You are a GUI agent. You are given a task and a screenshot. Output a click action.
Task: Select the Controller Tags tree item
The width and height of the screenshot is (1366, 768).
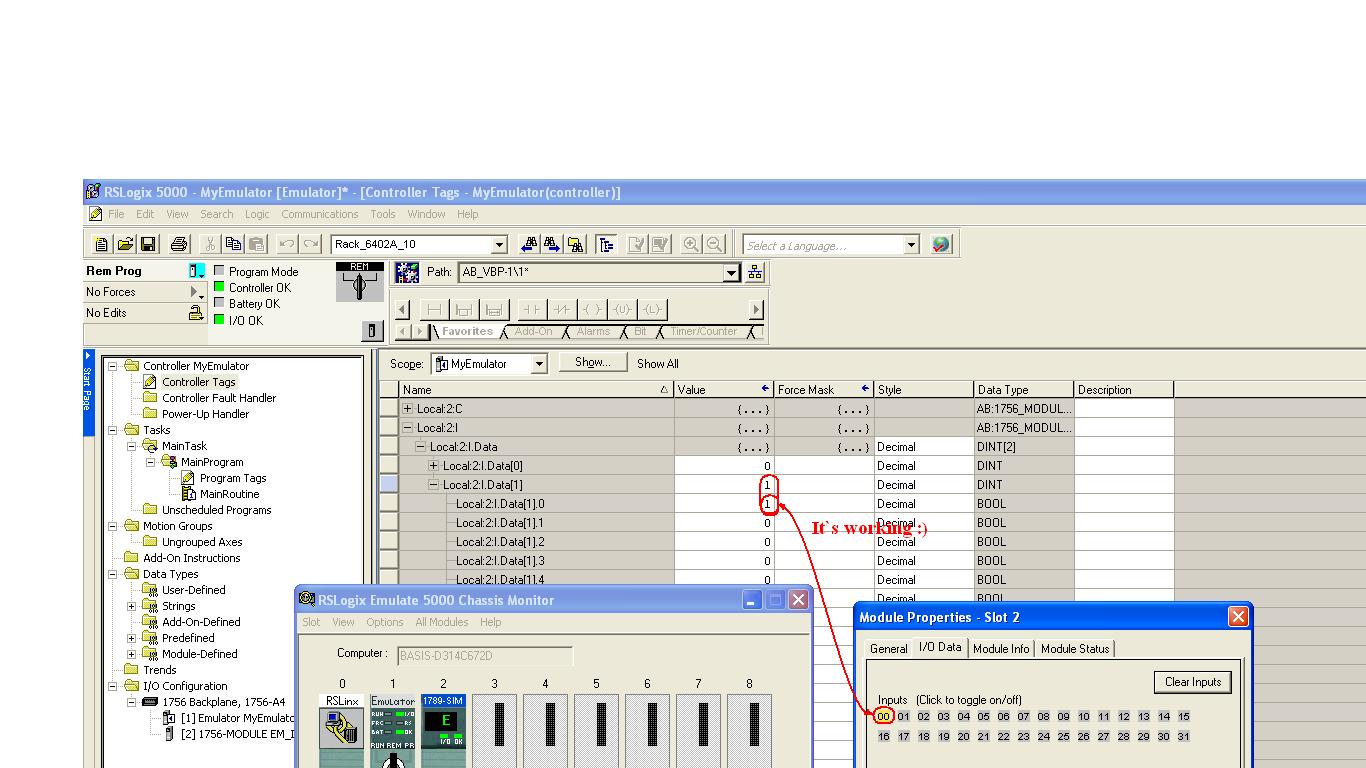tap(199, 382)
